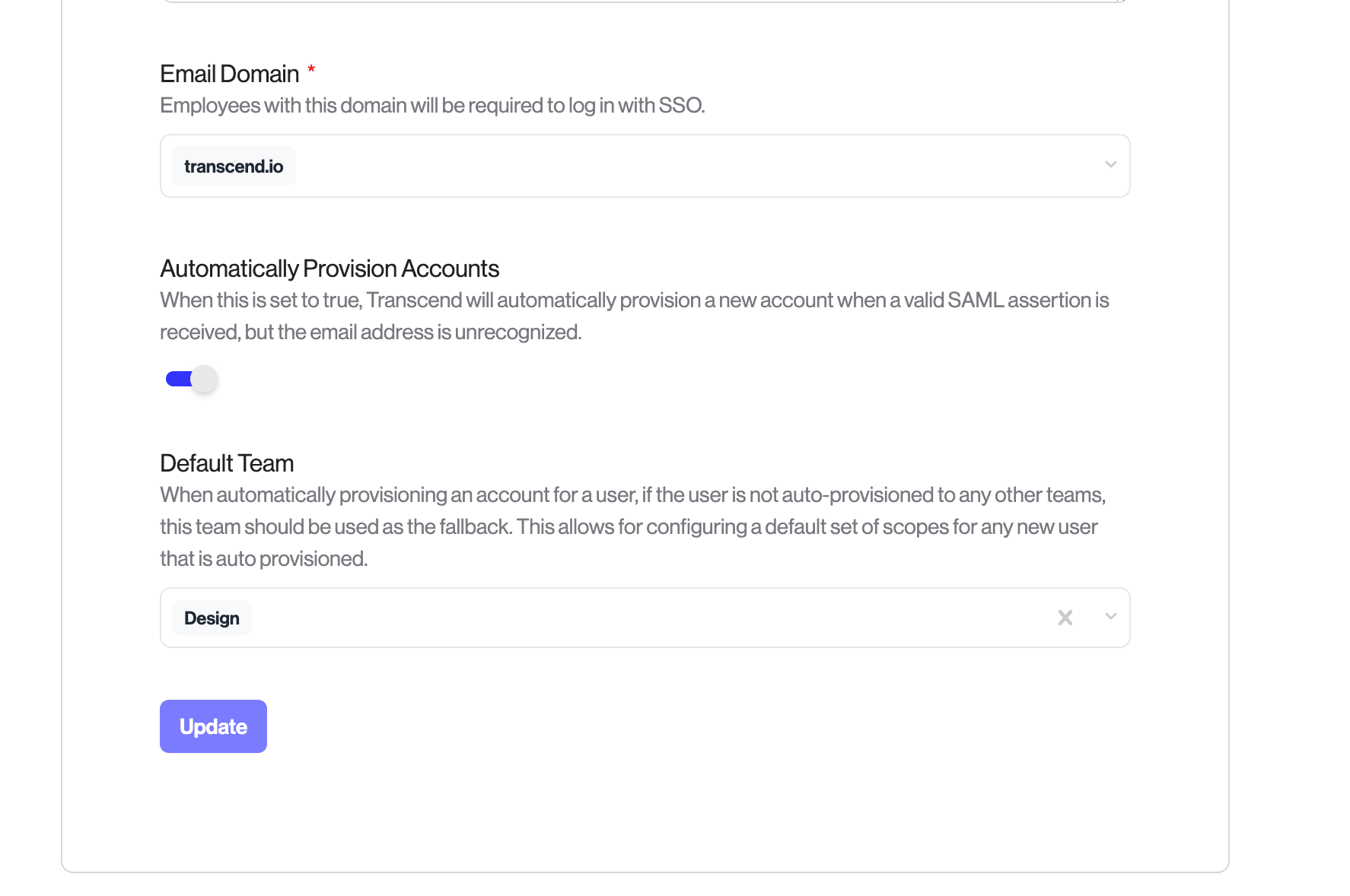Image resolution: width=1350 pixels, height=896 pixels.
Task: Click the red required asterisk
Action: pos(311,71)
